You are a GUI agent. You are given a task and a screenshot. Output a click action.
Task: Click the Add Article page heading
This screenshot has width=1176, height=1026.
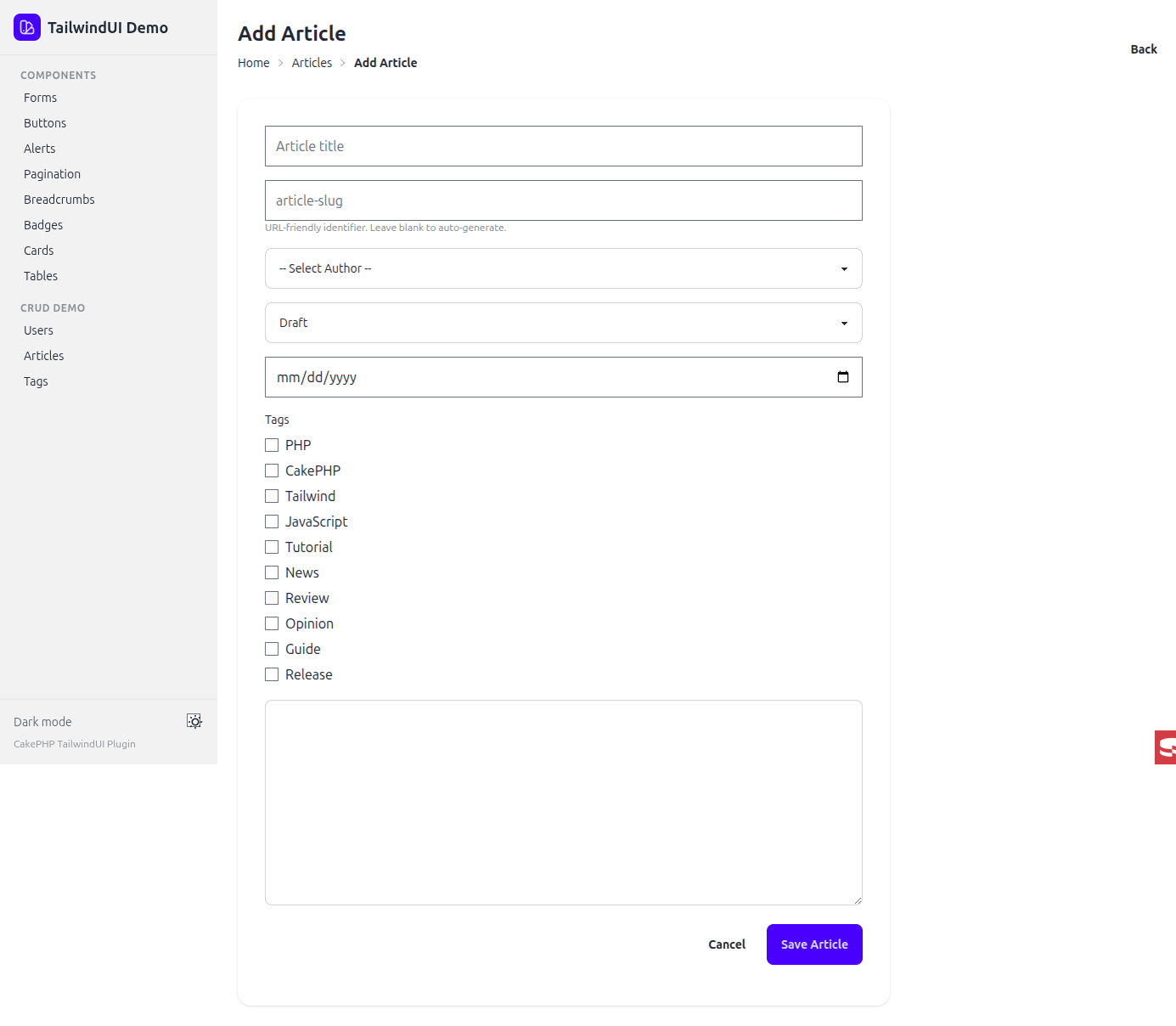[292, 33]
